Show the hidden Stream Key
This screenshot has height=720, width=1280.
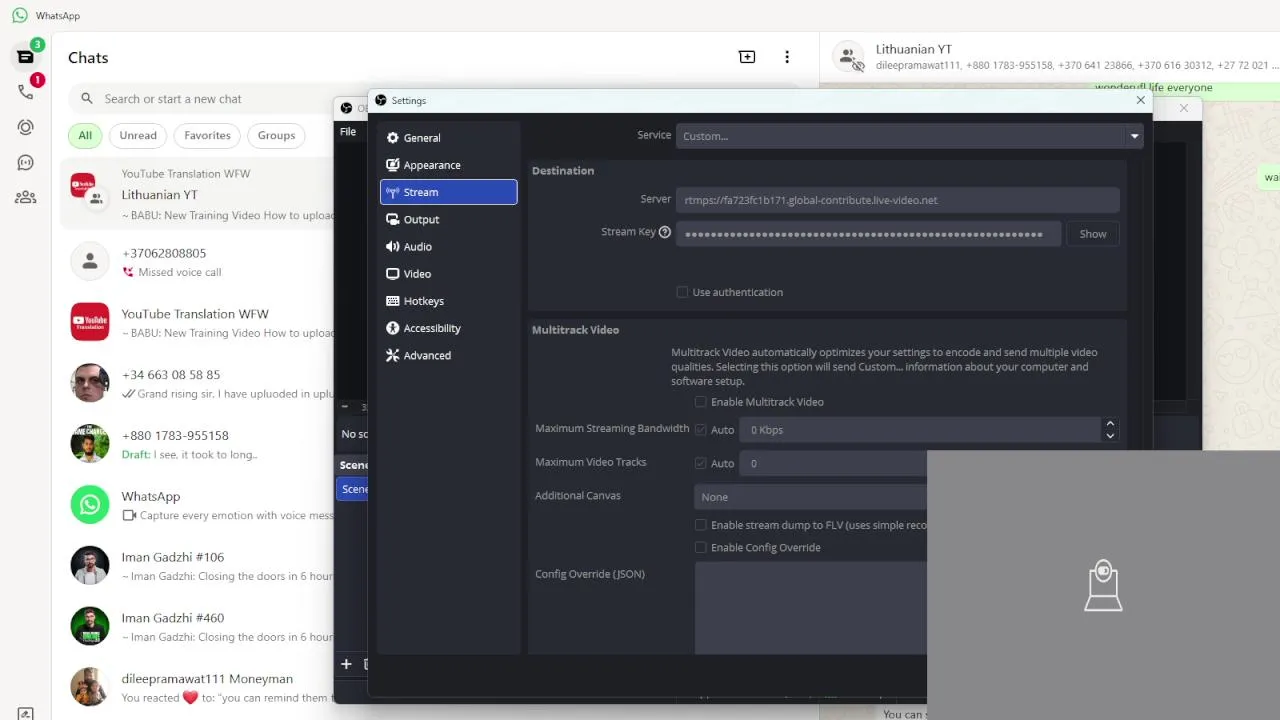[x=1093, y=234]
